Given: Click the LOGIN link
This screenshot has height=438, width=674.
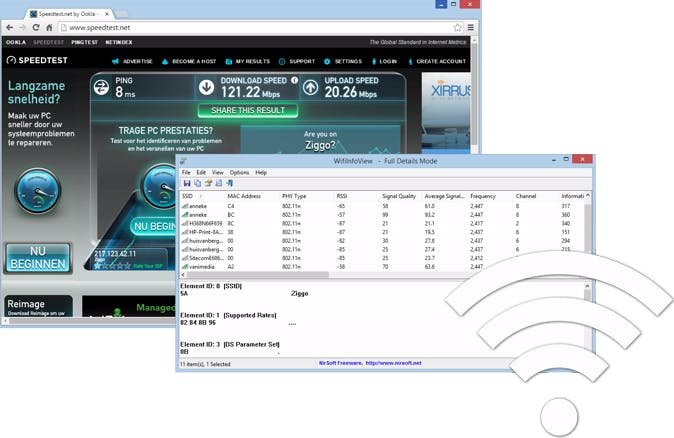Looking at the screenshot, I should pos(384,61).
